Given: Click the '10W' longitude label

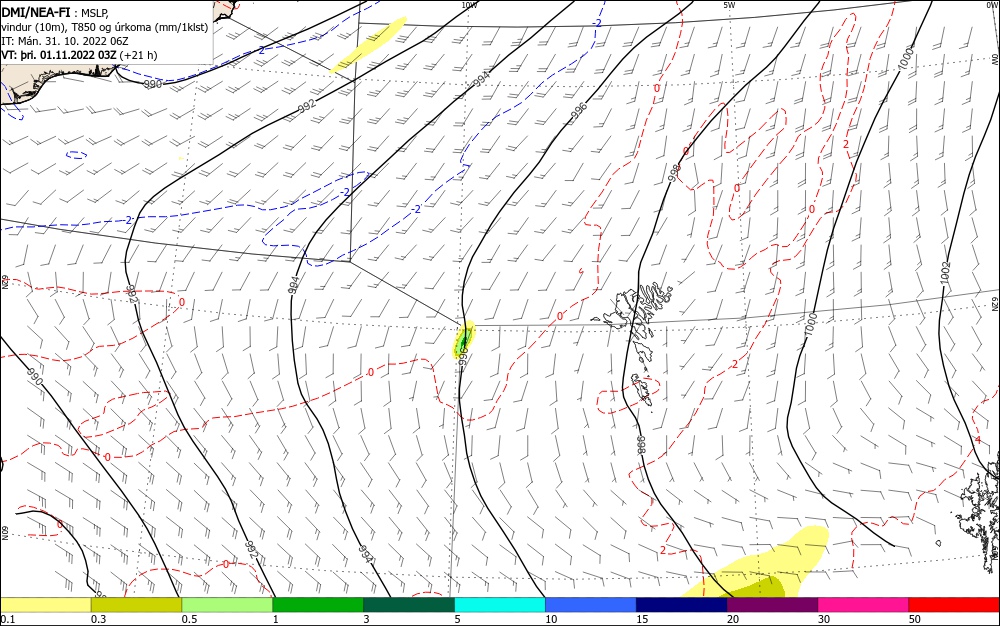Looking at the screenshot, I should pyautogui.click(x=469, y=5).
